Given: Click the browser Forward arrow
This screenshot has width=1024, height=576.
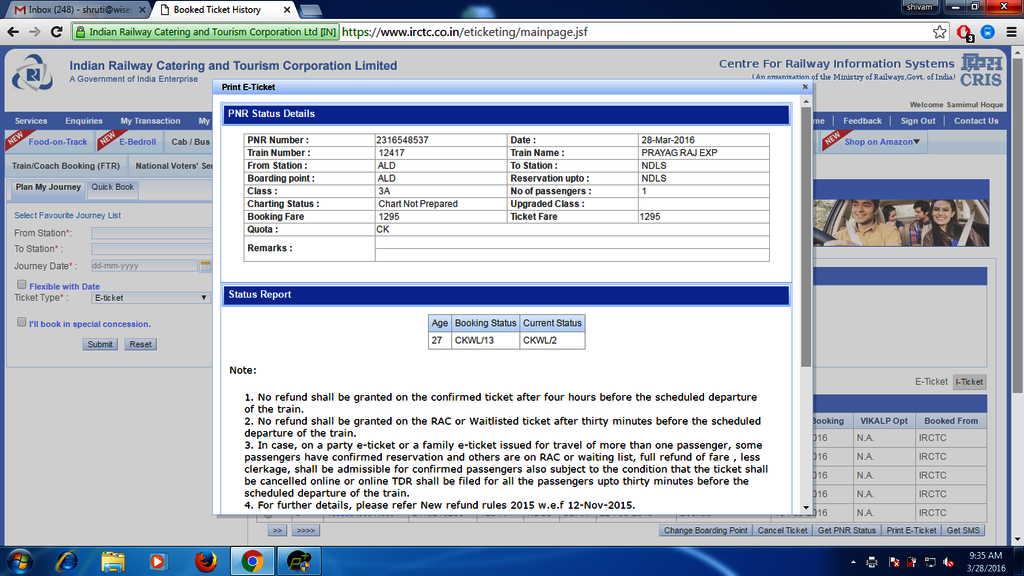Looking at the screenshot, I should [35, 31].
